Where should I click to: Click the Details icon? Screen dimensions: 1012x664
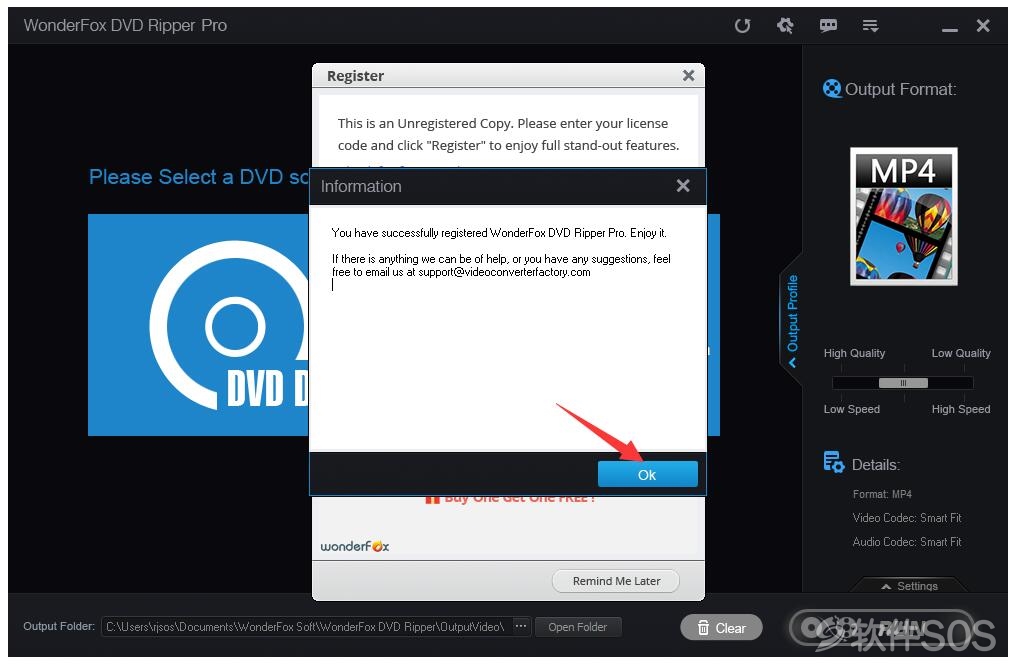[833, 462]
